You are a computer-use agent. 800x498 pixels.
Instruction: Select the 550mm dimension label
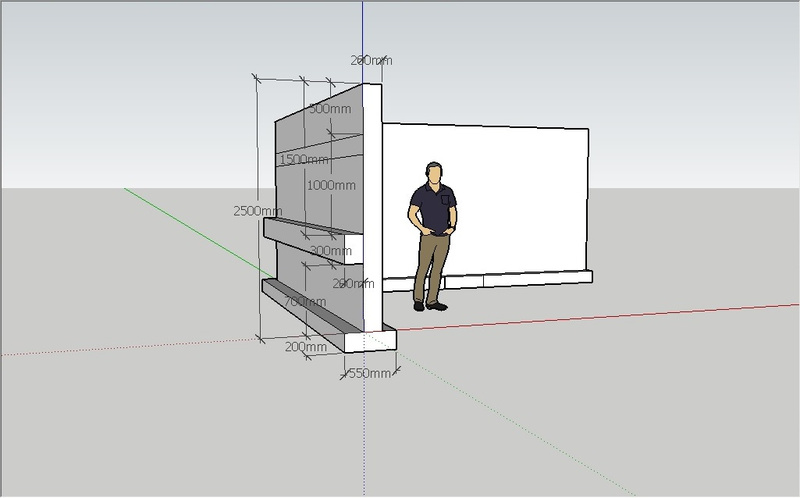(369, 373)
